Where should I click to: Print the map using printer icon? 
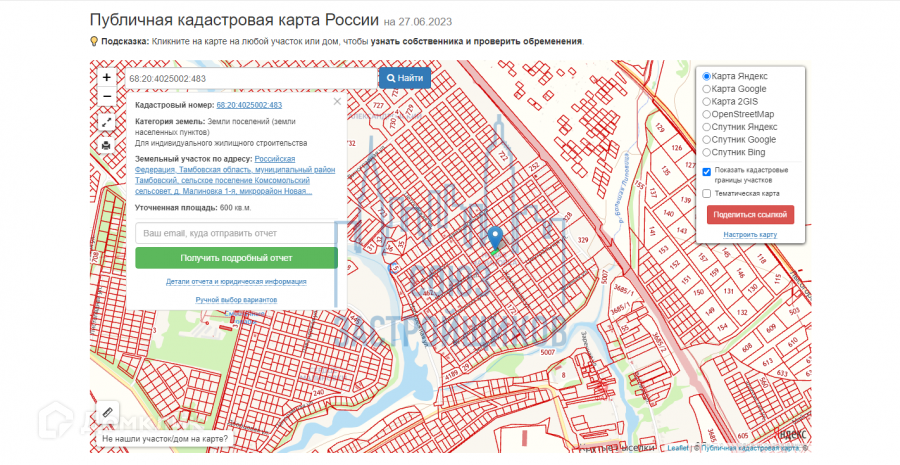point(107,146)
